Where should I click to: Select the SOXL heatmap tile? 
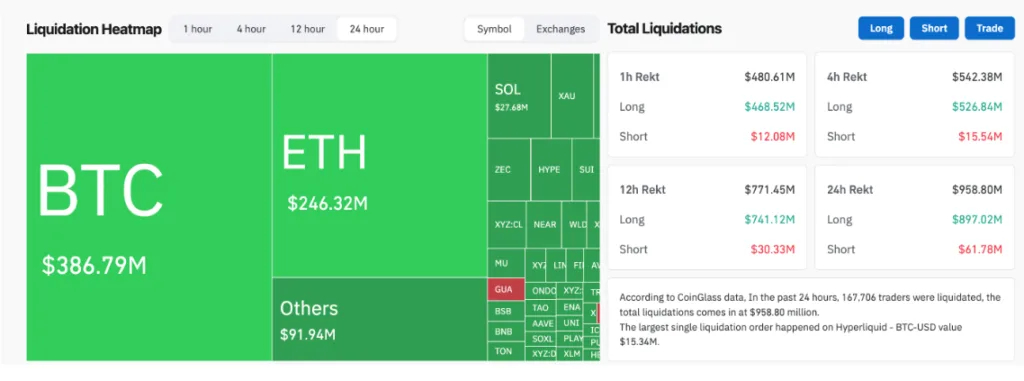541,339
